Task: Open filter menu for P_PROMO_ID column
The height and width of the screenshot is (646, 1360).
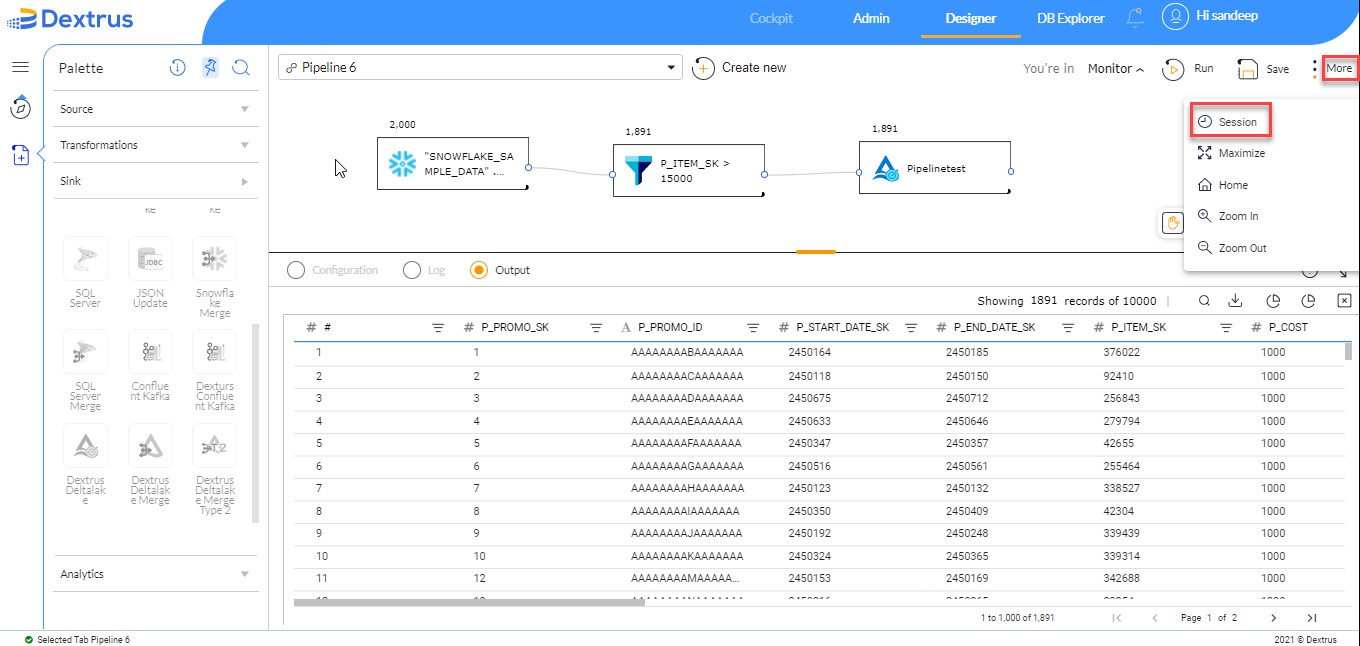Action: [x=753, y=327]
